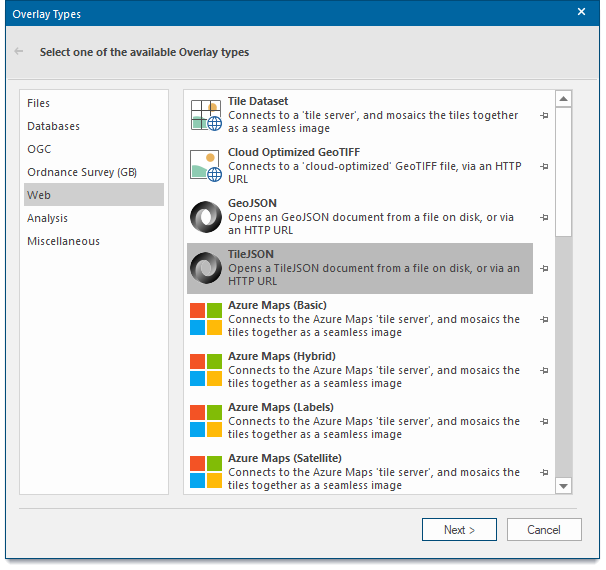The height and width of the screenshot is (570, 606).
Task: Click the Azure Maps (Hybrid) logo icon
Action: point(206,370)
